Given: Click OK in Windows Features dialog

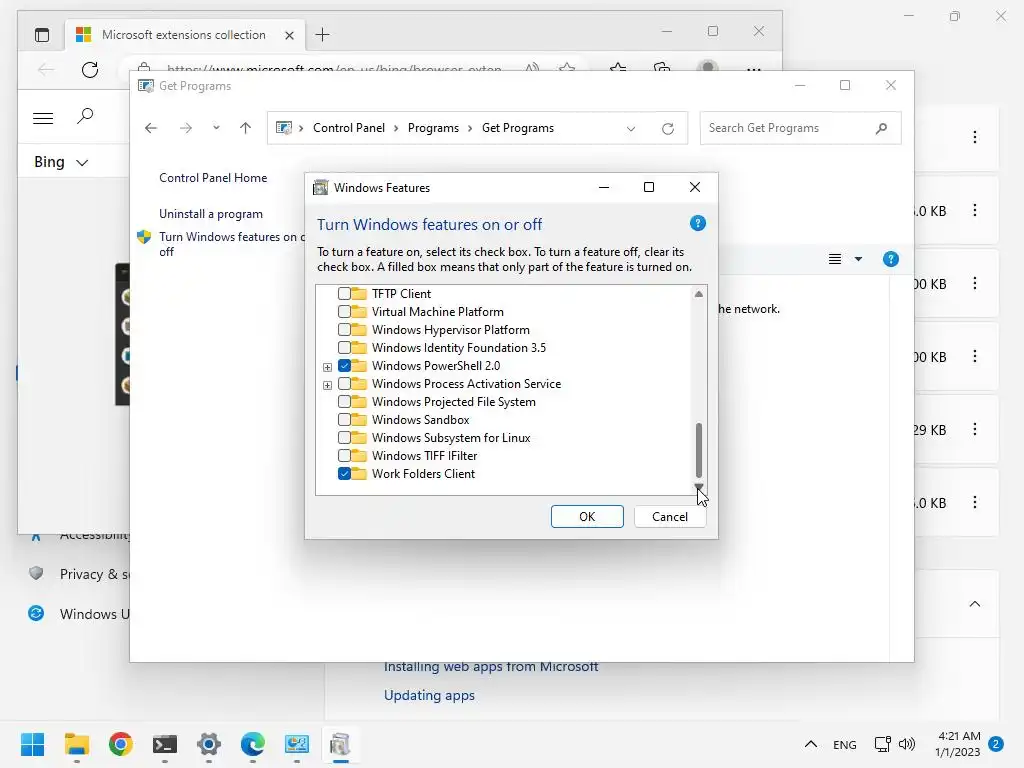Looking at the screenshot, I should (x=587, y=517).
